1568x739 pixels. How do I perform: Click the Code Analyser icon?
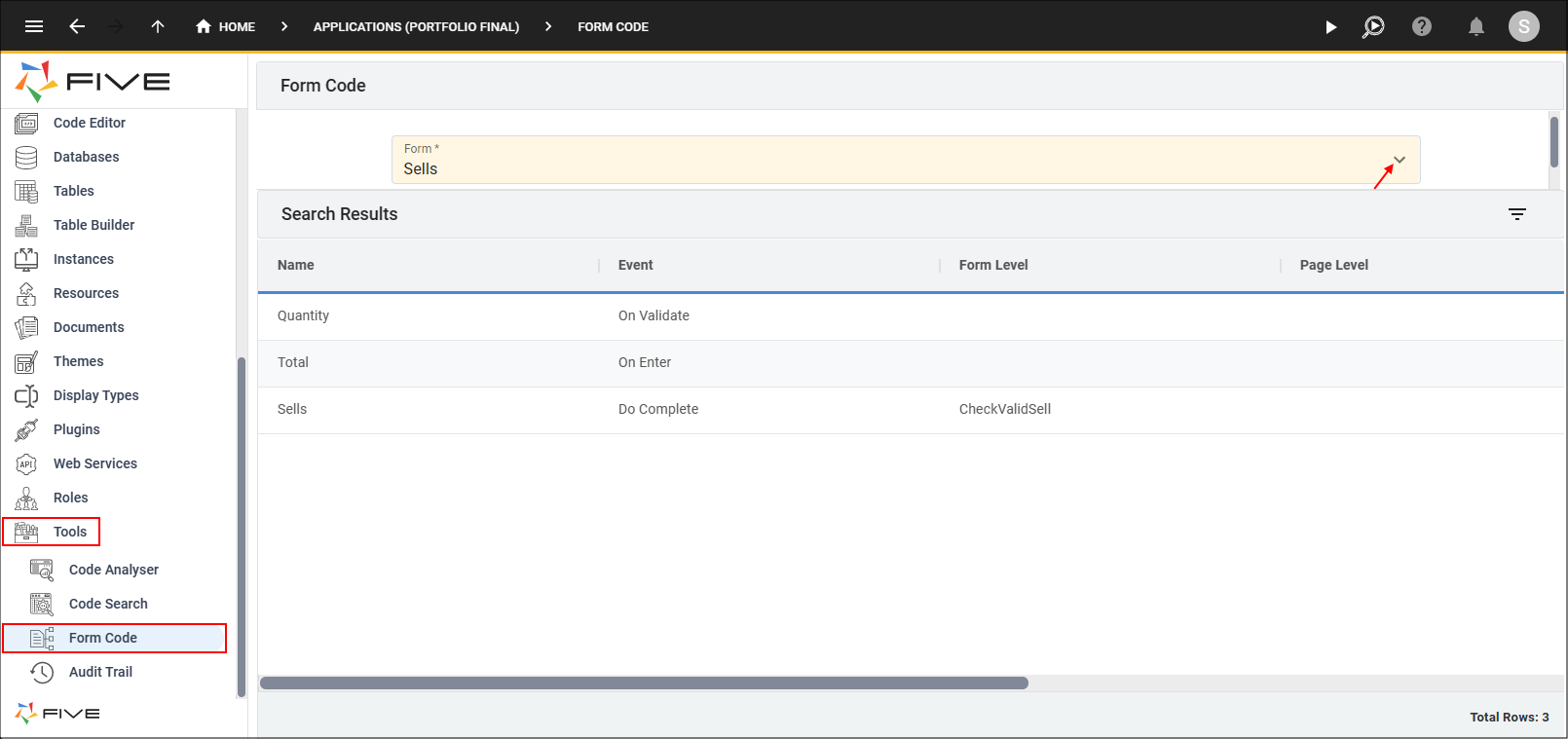tap(42, 570)
